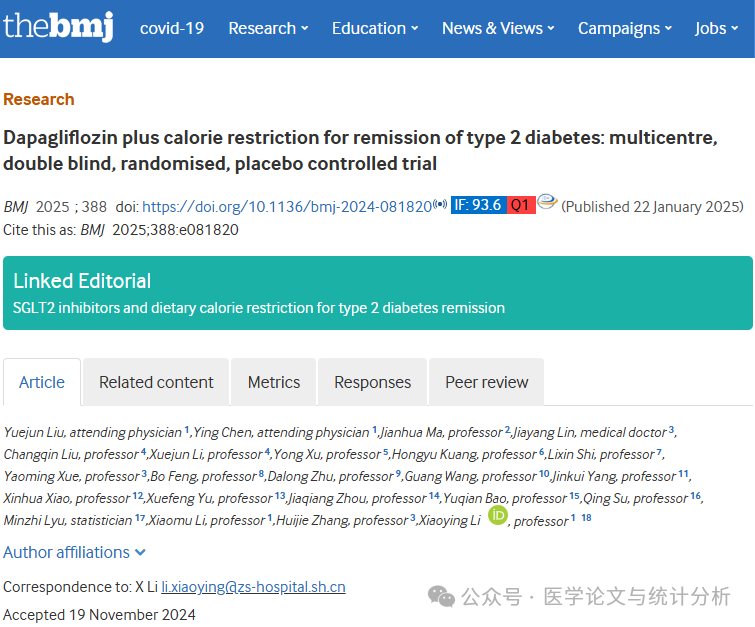The width and height of the screenshot is (755, 627).
Task: Click the round globe icon after Q1
Action: (547, 203)
